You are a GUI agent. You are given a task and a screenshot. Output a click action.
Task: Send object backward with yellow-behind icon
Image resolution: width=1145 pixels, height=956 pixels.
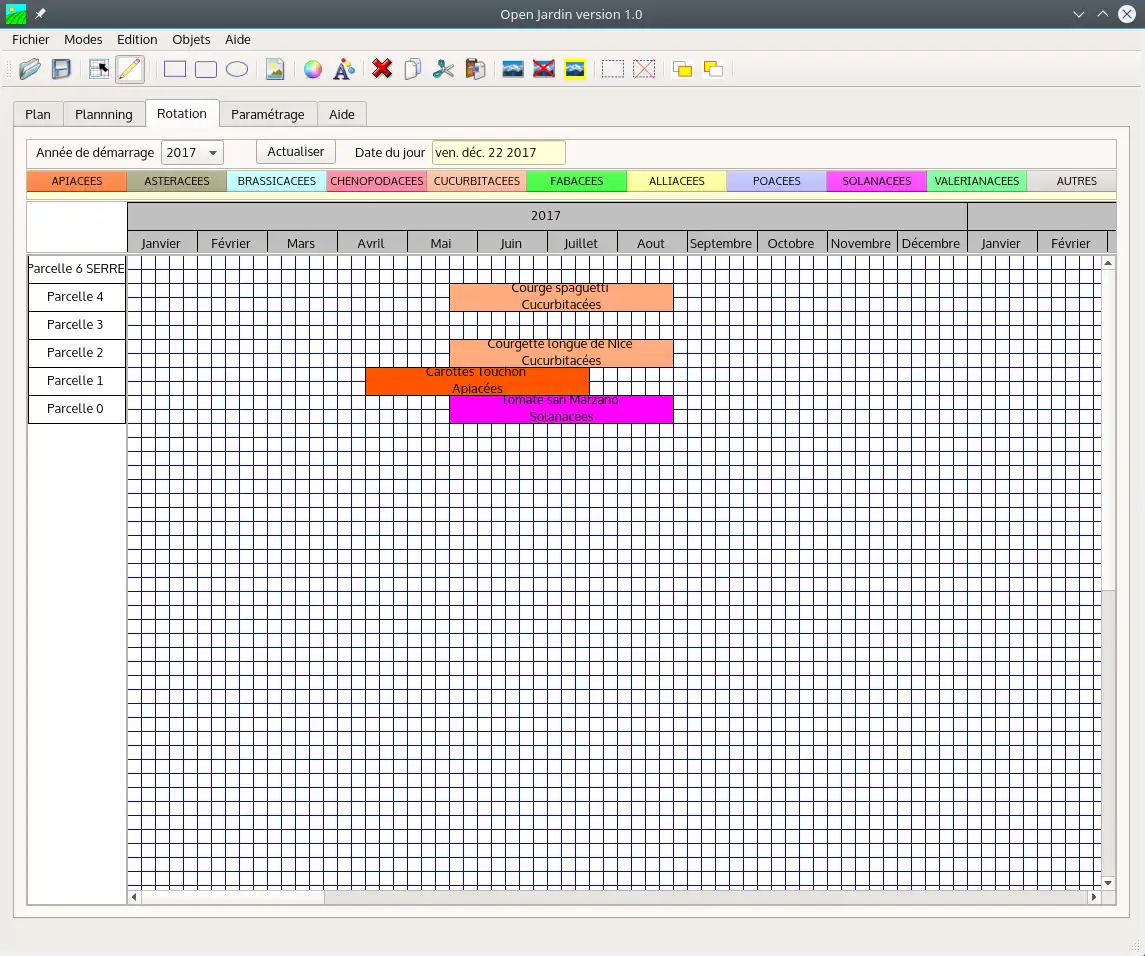click(713, 69)
